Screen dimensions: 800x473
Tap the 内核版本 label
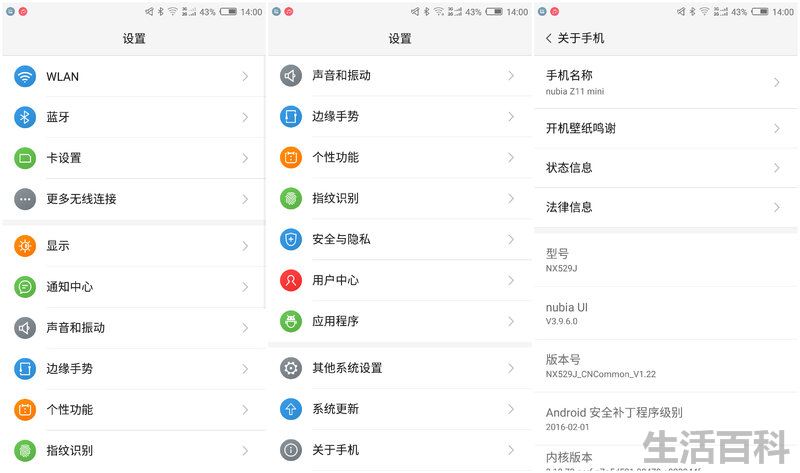[x=569, y=457]
